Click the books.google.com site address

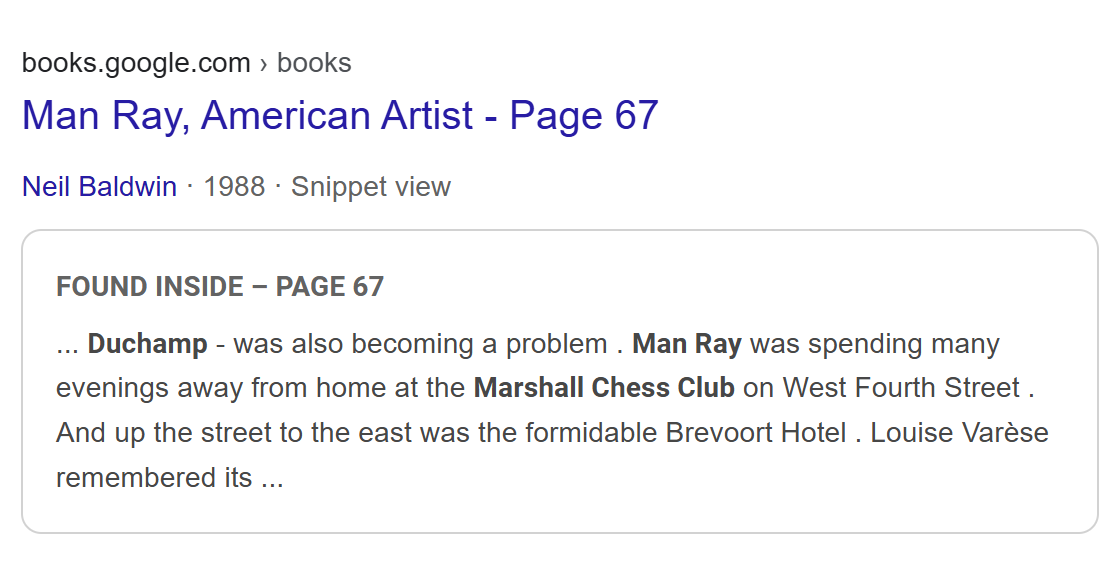point(136,63)
